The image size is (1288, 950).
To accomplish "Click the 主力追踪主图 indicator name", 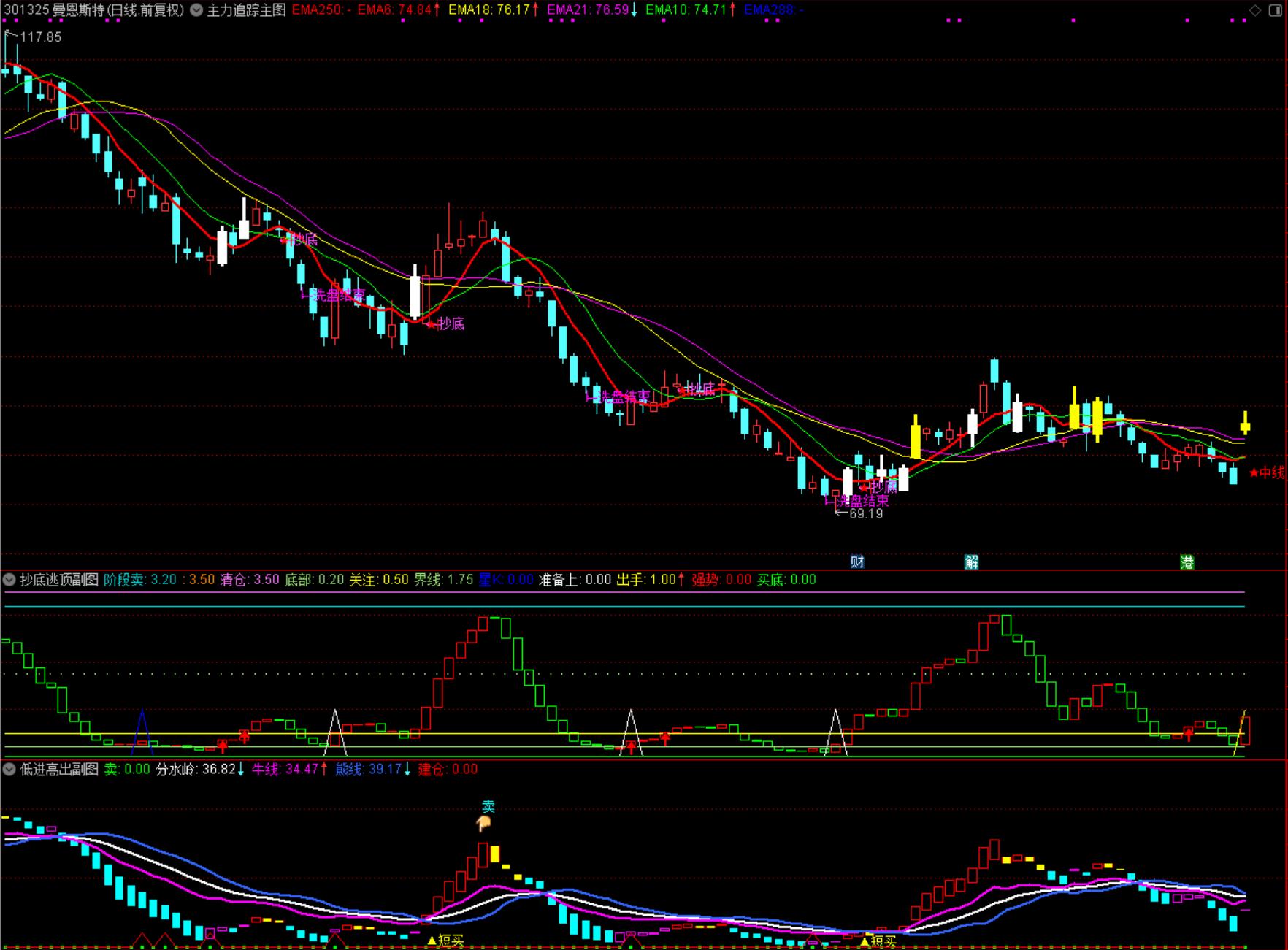I will click(x=246, y=10).
